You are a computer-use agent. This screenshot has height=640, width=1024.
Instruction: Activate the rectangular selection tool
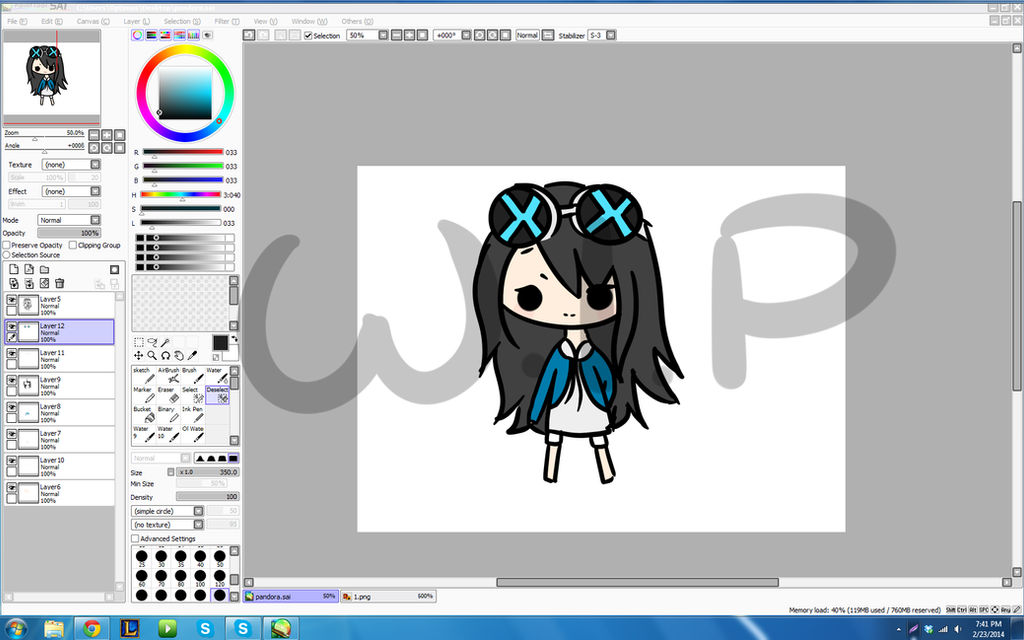coord(138,342)
